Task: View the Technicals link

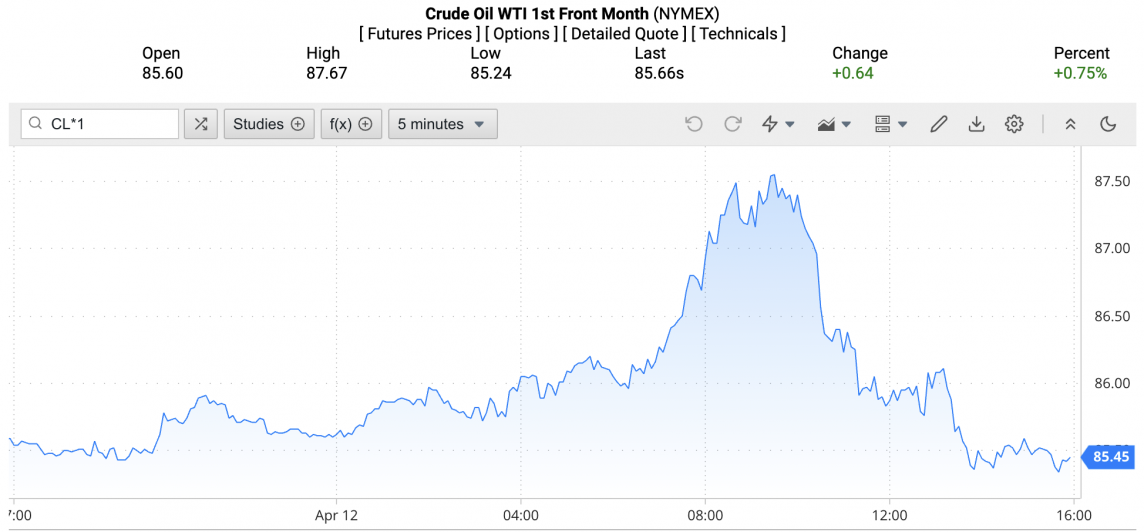Action: pyautogui.click(x=739, y=34)
